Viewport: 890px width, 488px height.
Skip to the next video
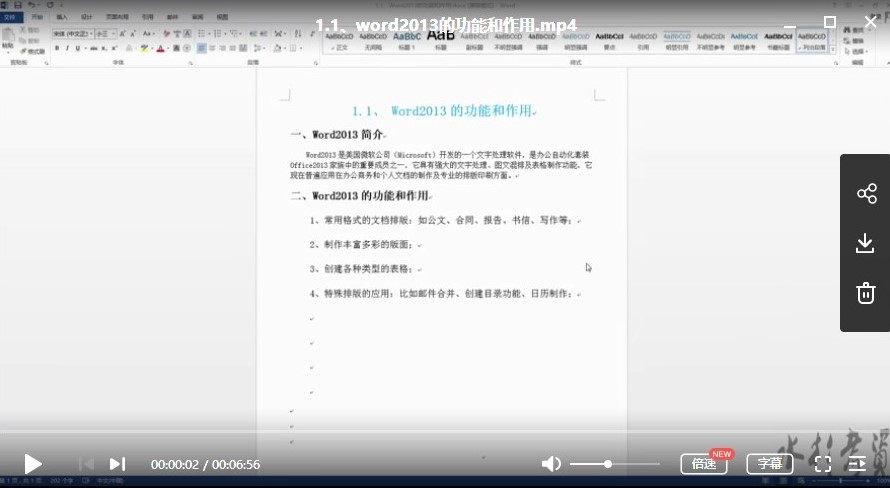(117, 464)
